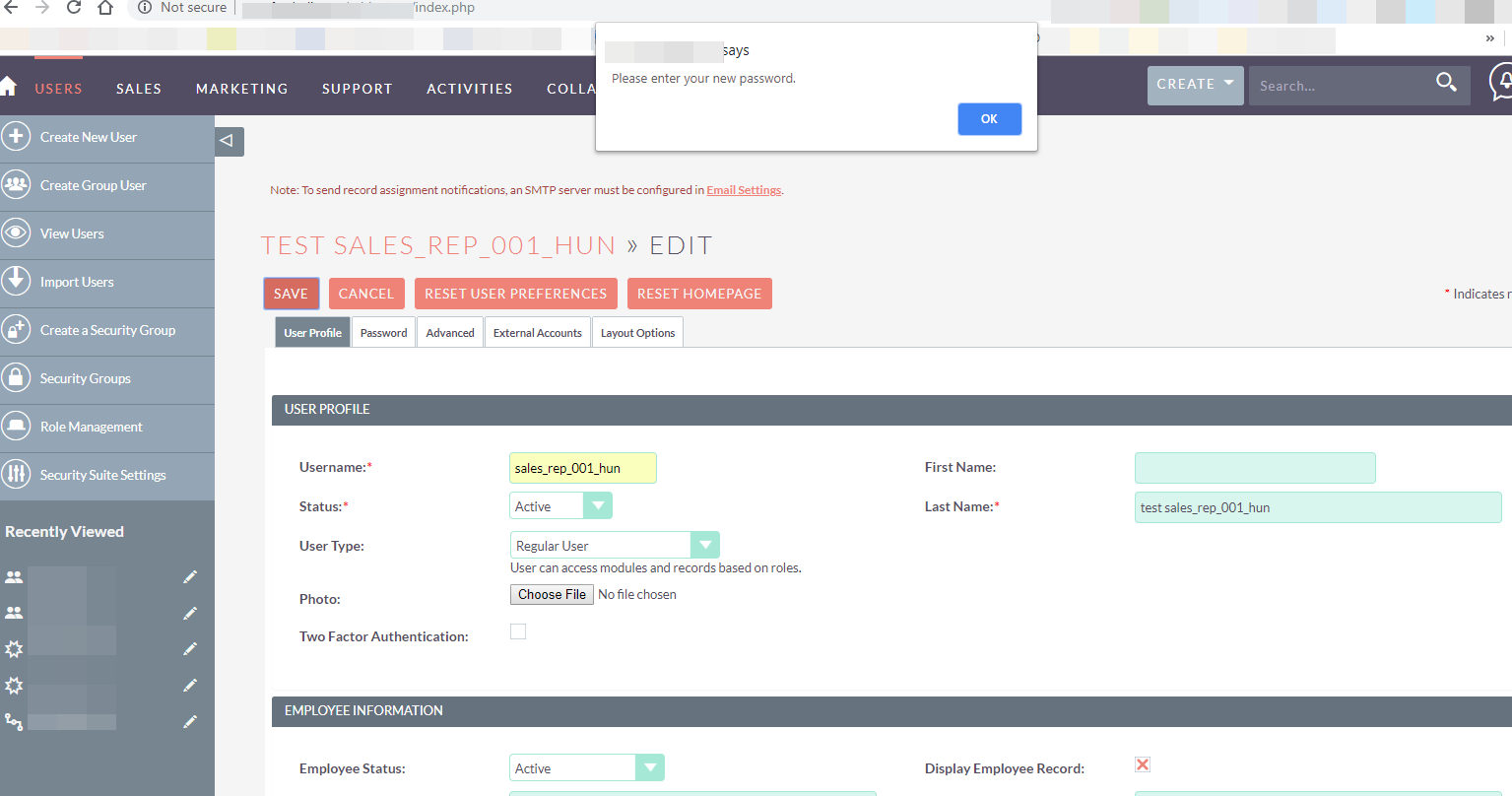Show hidden bookmarks with the overflow chevron
1512x796 pixels.
[1490, 38]
